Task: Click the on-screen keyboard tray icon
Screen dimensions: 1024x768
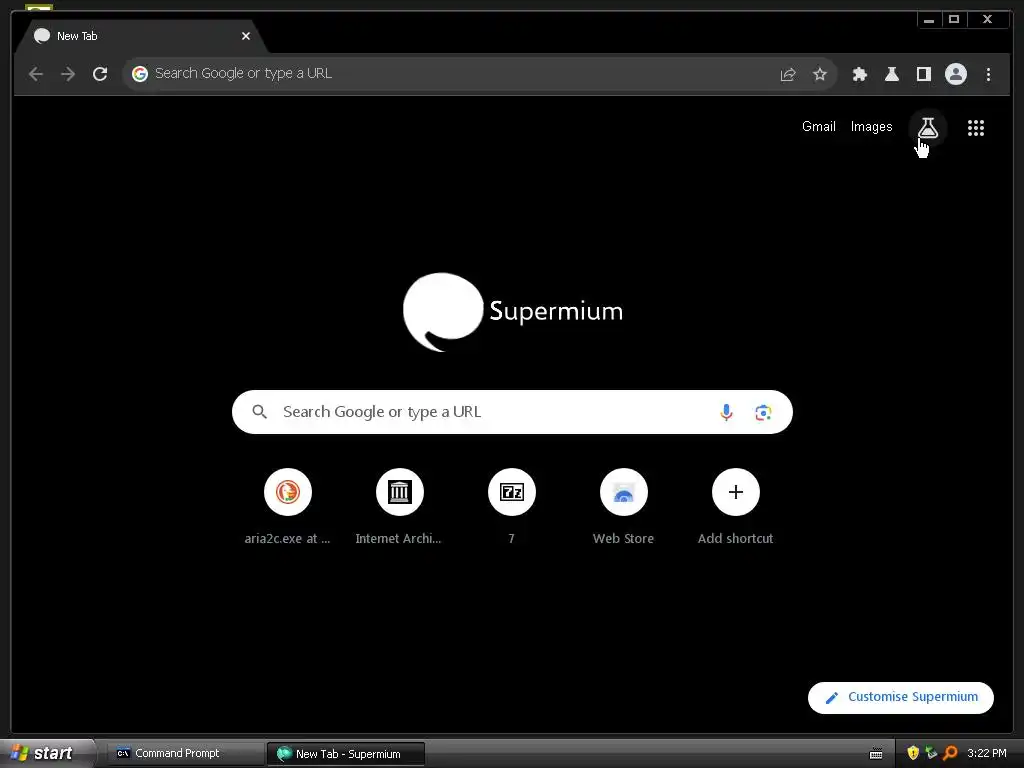Action: point(876,754)
